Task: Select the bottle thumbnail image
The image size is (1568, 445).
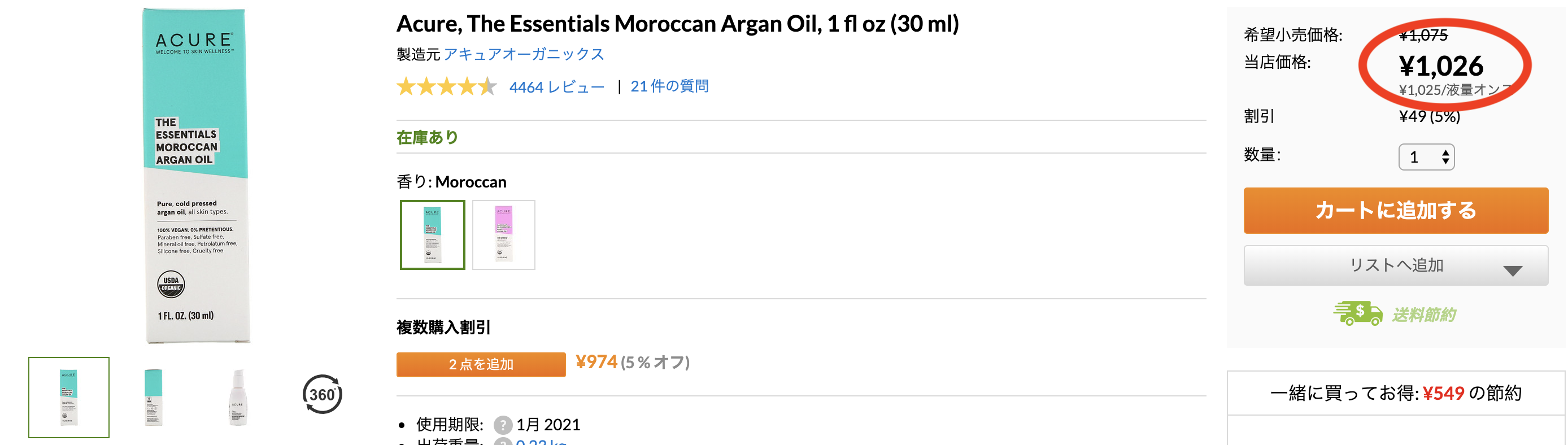Action: (238, 397)
